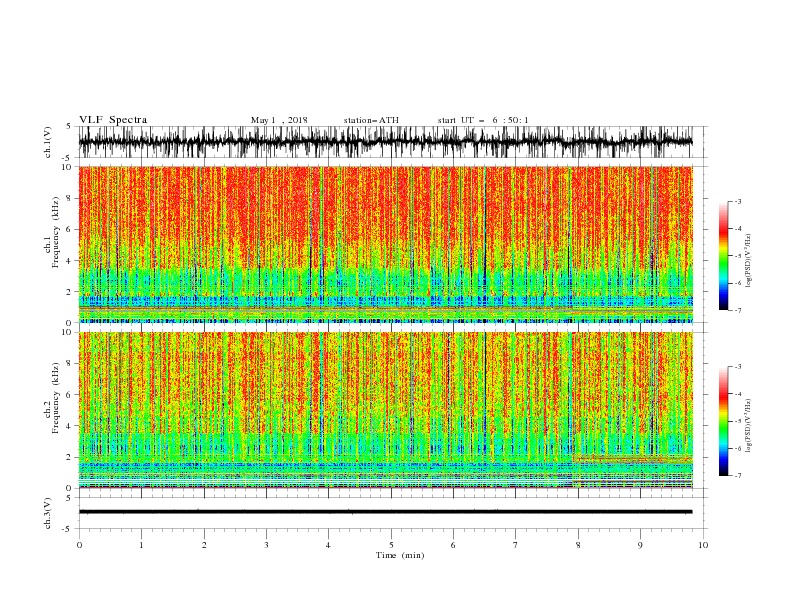The width and height of the screenshot is (792, 612).
Task: Click inside the ch.1 frequency spectrogram
Action: [385, 244]
